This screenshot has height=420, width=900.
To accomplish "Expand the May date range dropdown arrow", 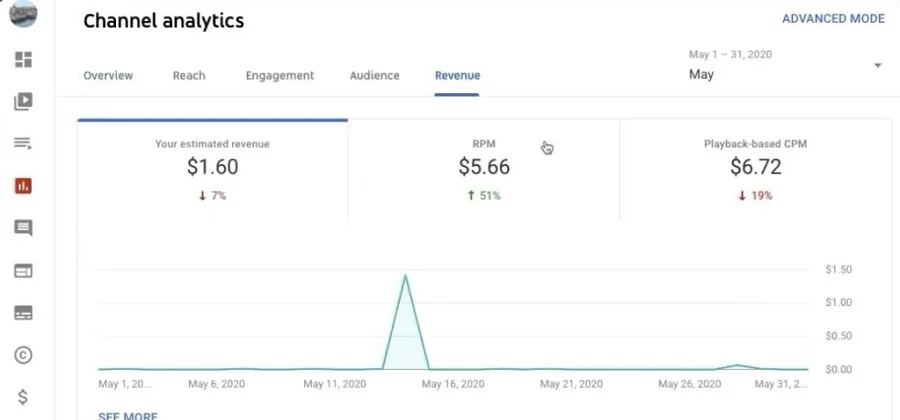I will (877, 66).
